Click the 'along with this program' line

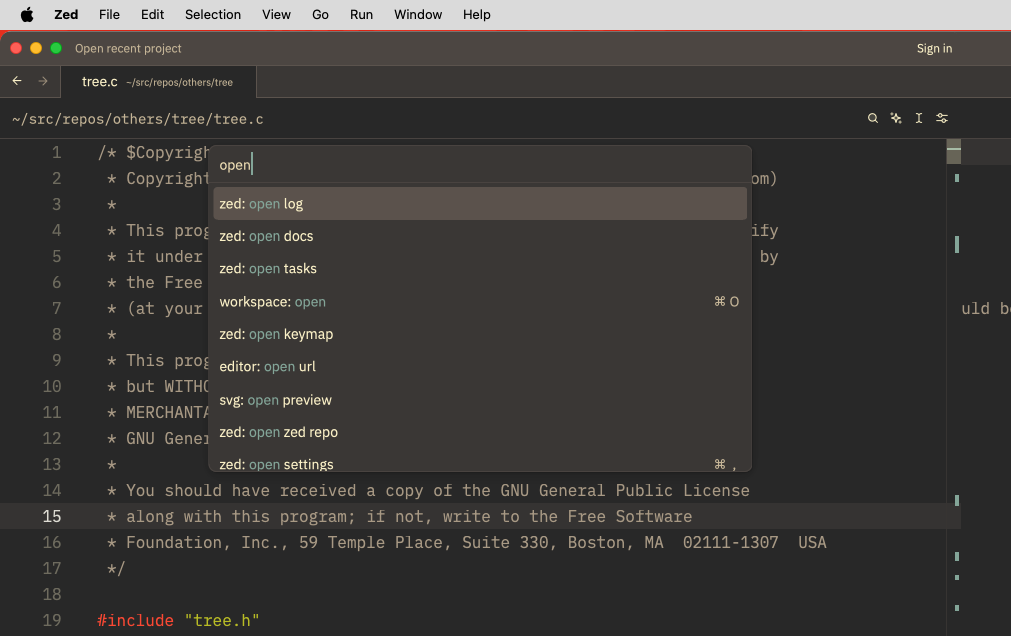pyautogui.click(x=399, y=517)
